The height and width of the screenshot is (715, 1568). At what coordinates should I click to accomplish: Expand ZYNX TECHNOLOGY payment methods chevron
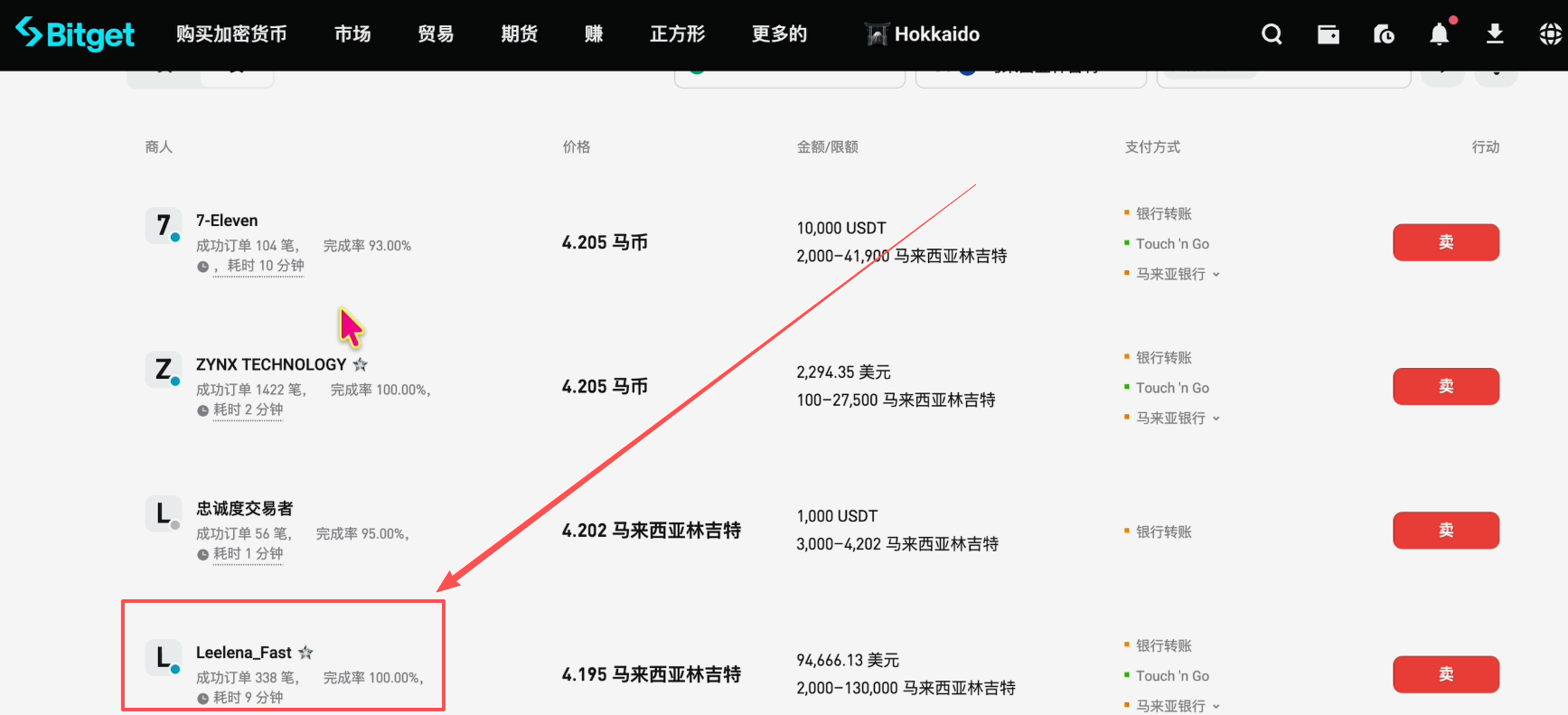tap(1216, 419)
